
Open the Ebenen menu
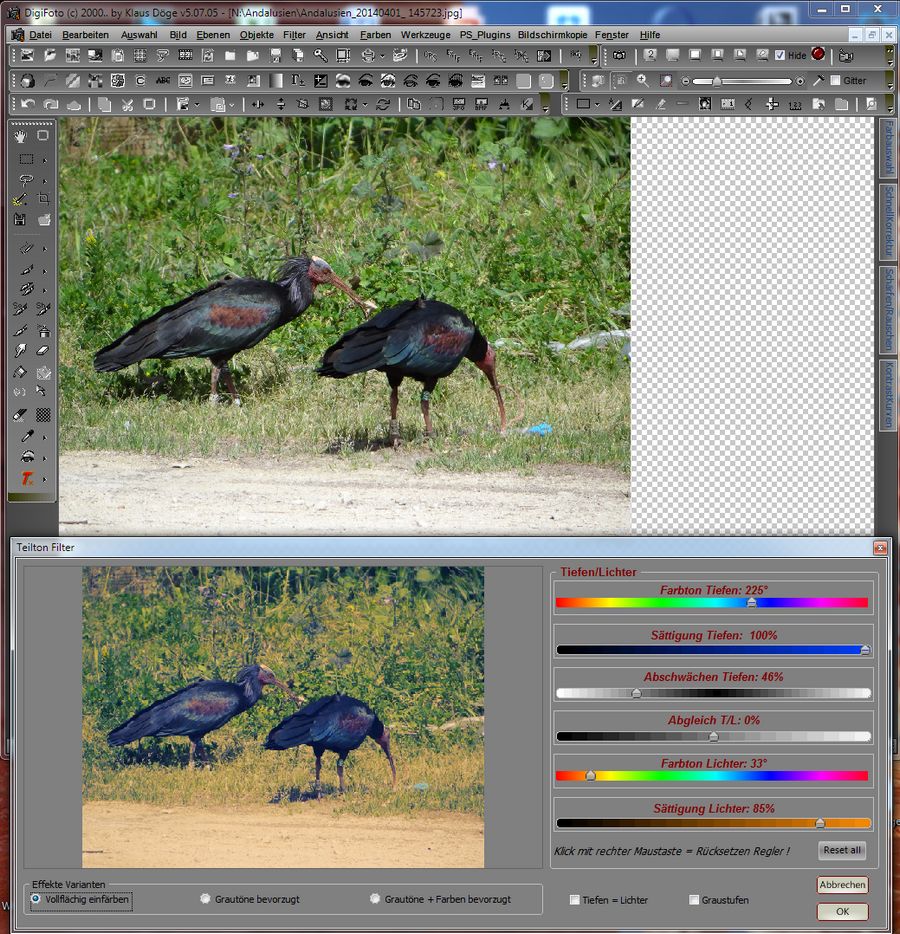212,34
